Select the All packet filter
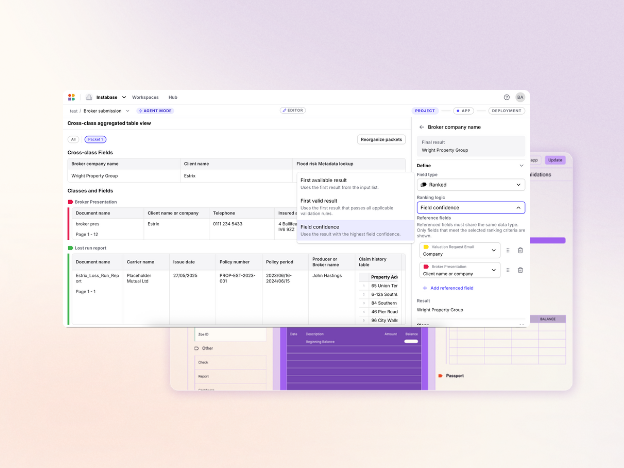624x468 pixels. click(x=73, y=139)
